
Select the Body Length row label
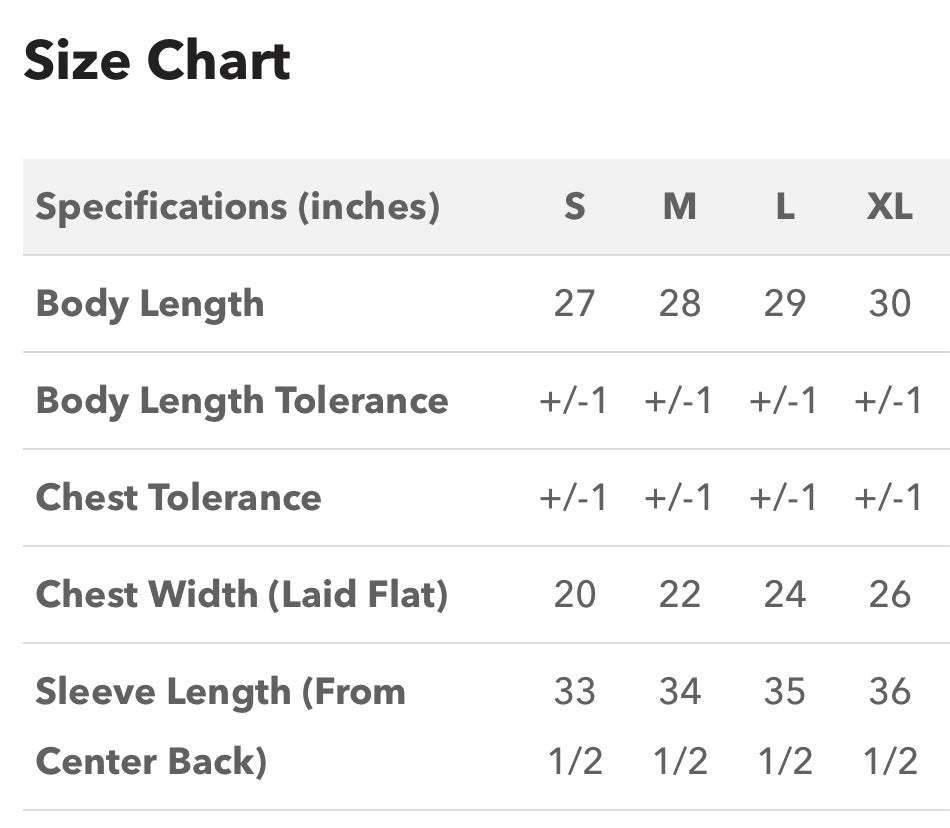tap(150, 304)
